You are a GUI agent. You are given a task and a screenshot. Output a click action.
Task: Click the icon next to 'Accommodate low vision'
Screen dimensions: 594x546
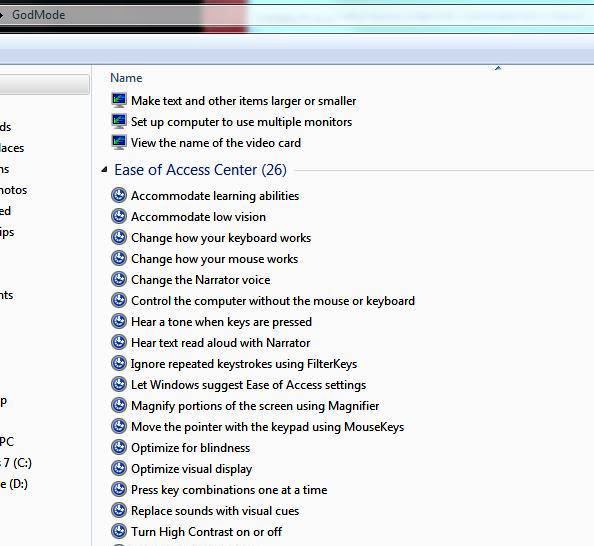click(x=119, y=216)
